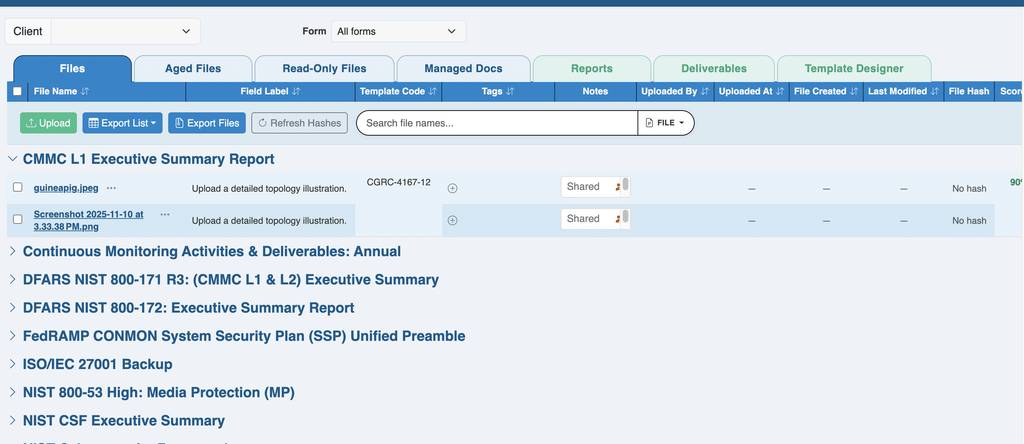
Task: Click template code CGRC-4167-12
Action: [398, 182]
